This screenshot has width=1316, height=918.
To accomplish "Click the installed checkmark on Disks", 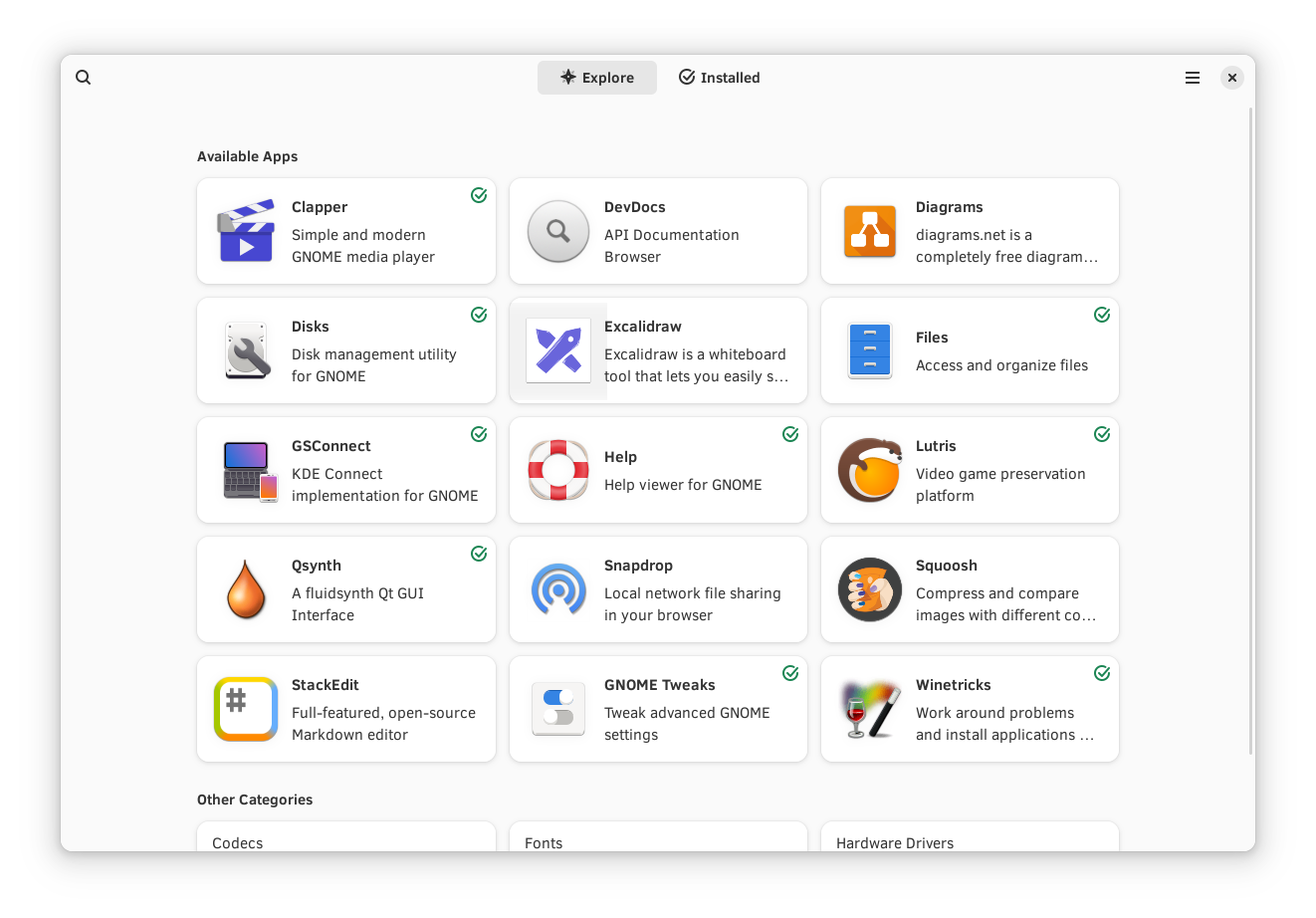I will pos(479,315).
